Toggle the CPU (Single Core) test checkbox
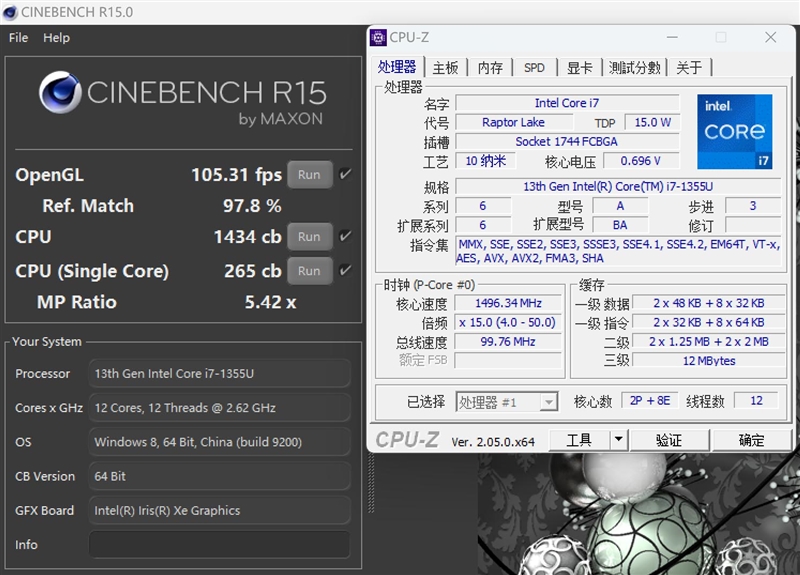The width and height of the screenshot is (800, 575). tap(345, 270)
